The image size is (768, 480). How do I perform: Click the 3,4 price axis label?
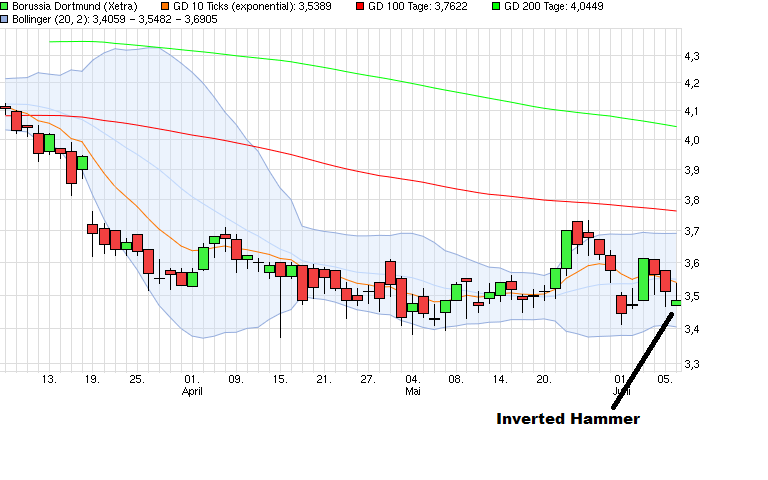point(692,330)
